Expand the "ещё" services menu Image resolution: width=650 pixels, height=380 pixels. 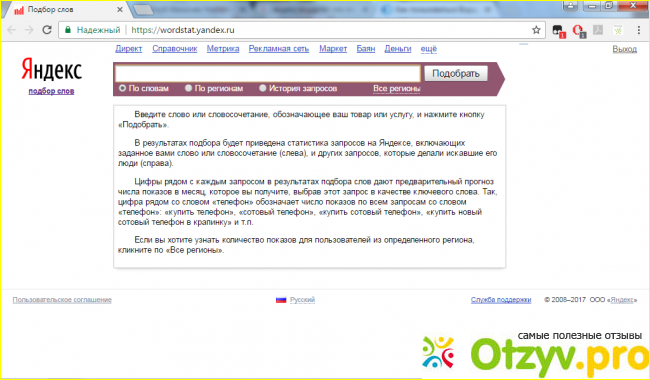(429, 49)
